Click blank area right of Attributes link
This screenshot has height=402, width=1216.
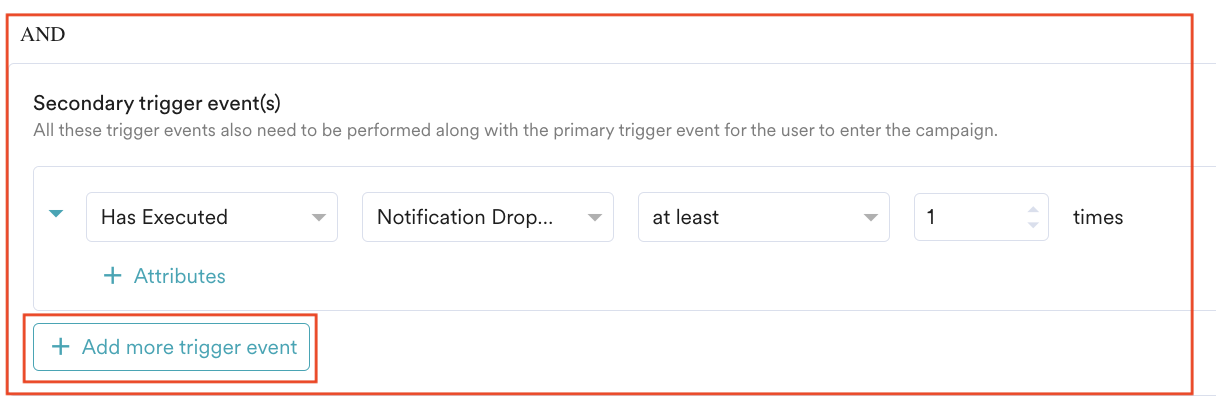click(x=600, y=276)
